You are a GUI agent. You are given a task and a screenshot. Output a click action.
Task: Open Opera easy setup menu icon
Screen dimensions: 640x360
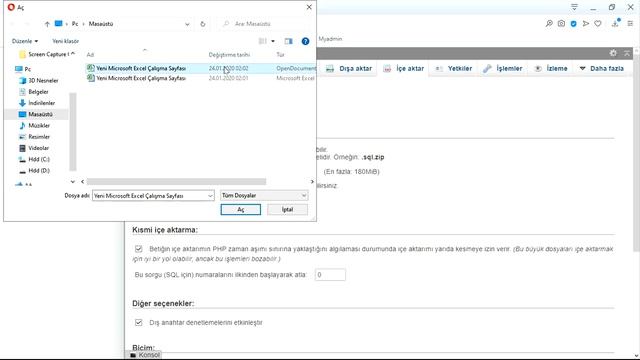point(630,24)
